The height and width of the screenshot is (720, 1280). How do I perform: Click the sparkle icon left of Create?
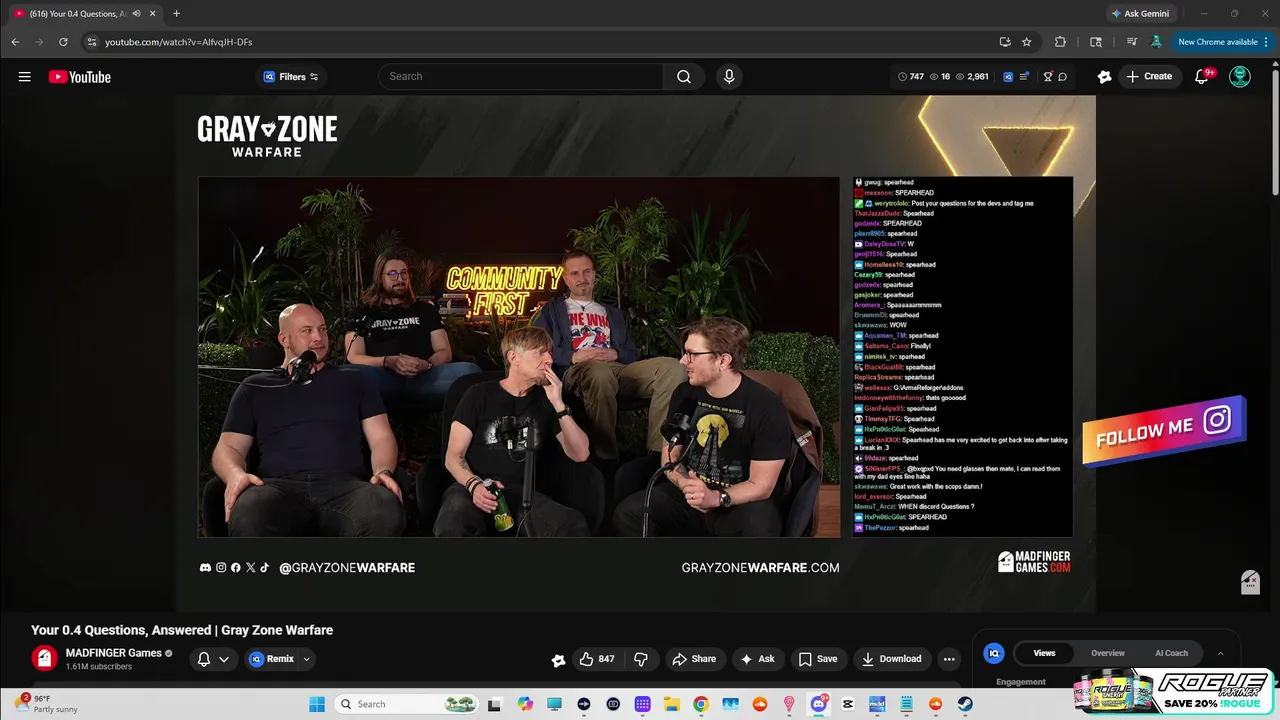tap(1104, 77)
